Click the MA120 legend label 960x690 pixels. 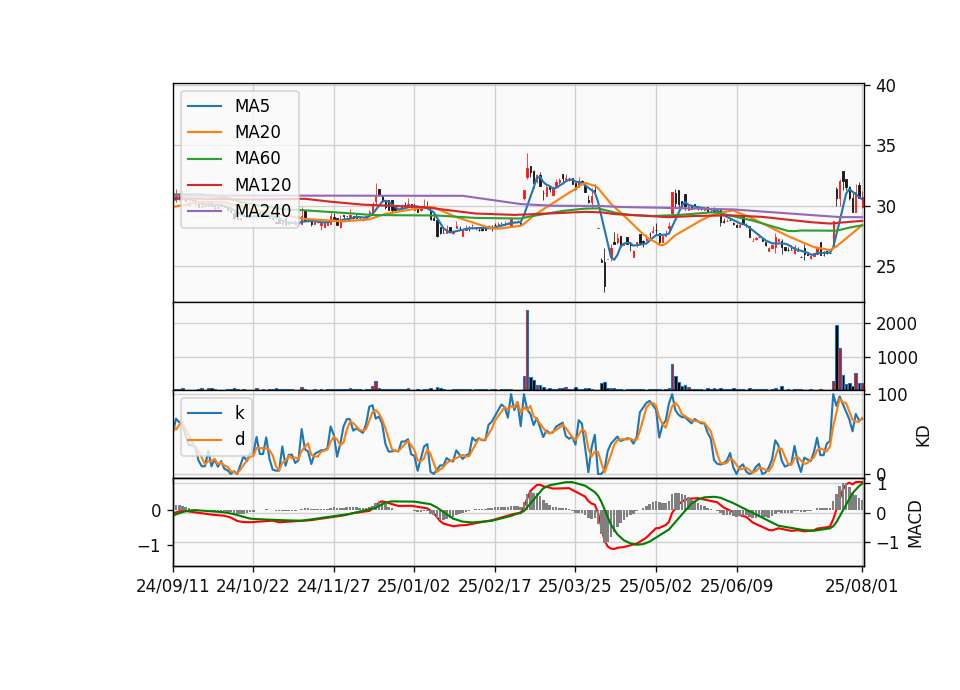[x=263, y=185]
